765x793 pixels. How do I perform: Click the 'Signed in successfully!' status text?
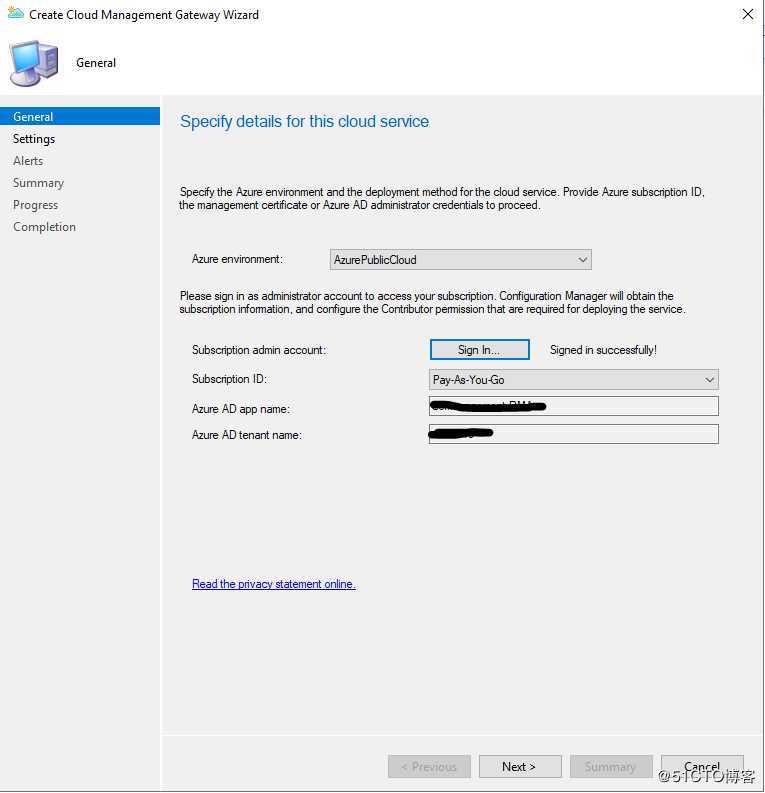click(x=603, y=349)
